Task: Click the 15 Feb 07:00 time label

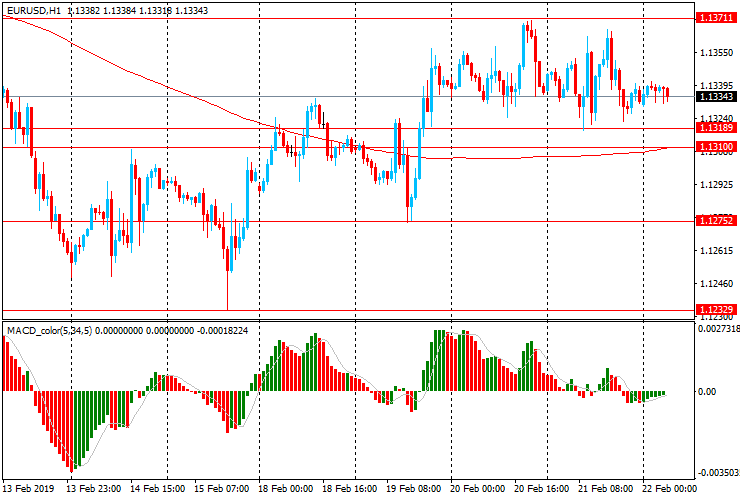Action: tap(222, 488)
